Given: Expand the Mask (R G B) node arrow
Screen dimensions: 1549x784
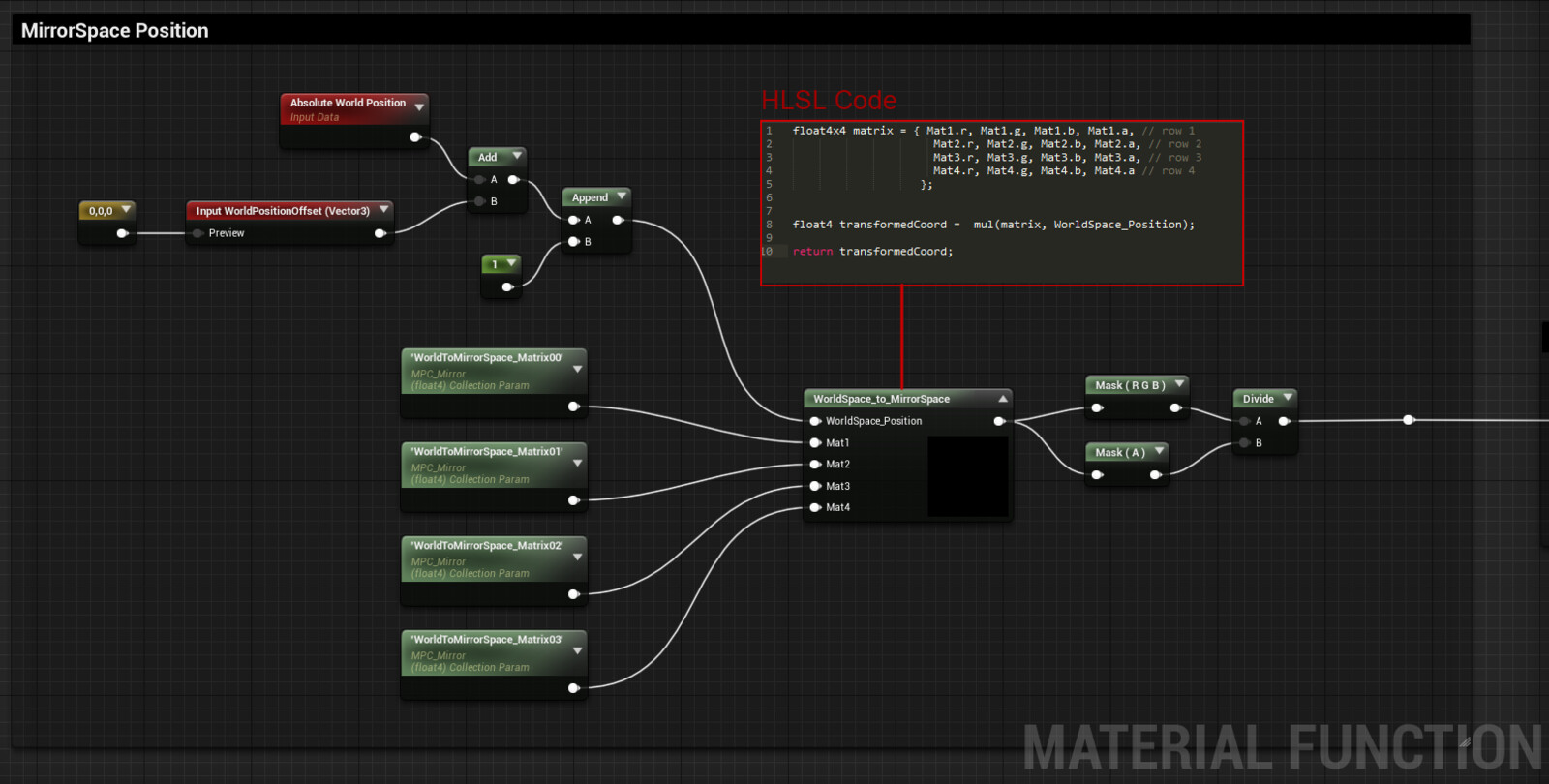Looking at the screenshot, I should (1179, 384).
